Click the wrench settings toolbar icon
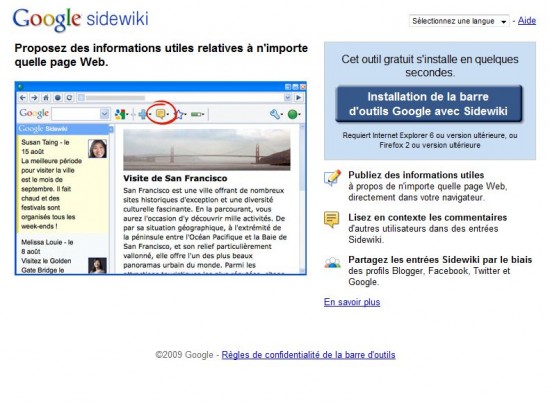550x403 pixels. (275, 114)
